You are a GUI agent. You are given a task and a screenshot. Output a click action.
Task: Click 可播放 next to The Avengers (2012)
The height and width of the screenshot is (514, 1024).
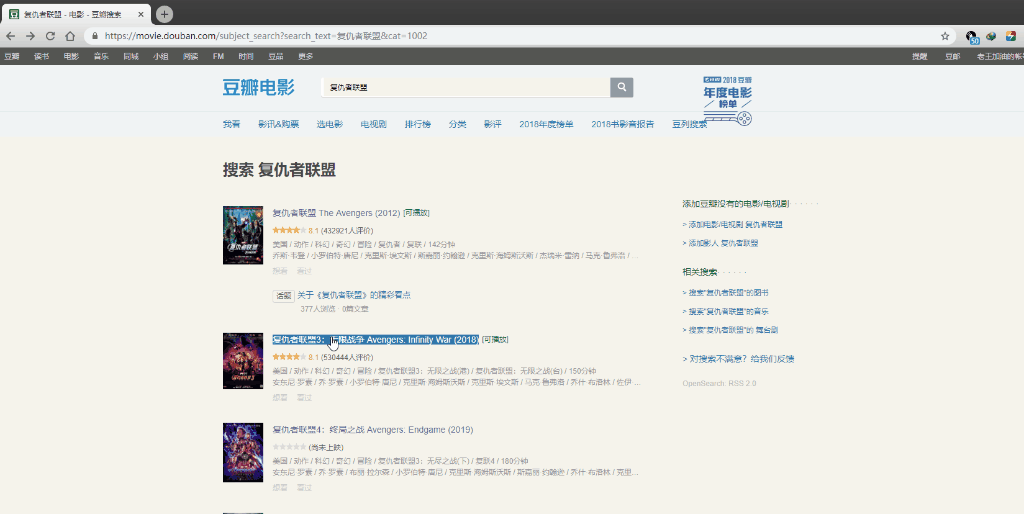(x=417, y=213)
